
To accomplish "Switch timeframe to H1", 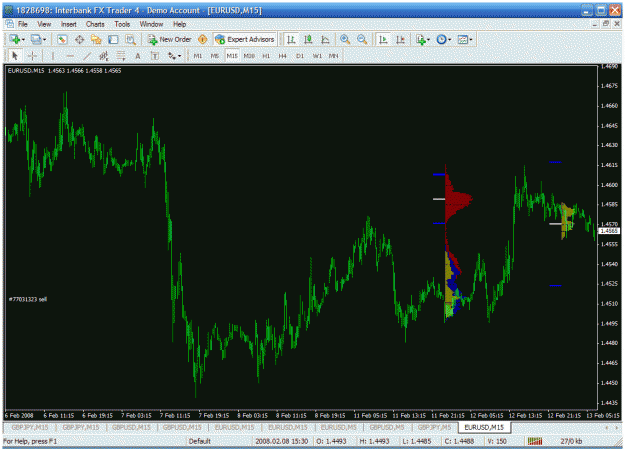I will (x=266, y=56).
